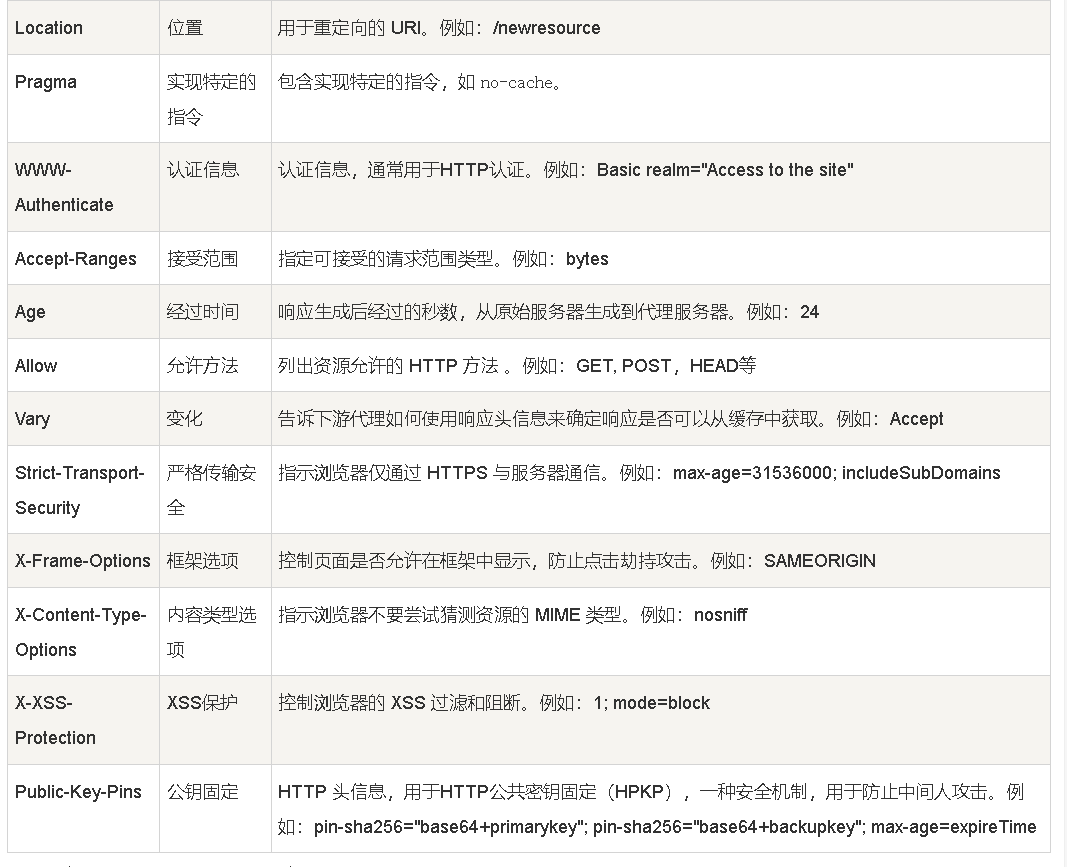Viewport: 1067px width, 867px height.
Task: Select the bytes example description
Action: (x=443, y=259)
